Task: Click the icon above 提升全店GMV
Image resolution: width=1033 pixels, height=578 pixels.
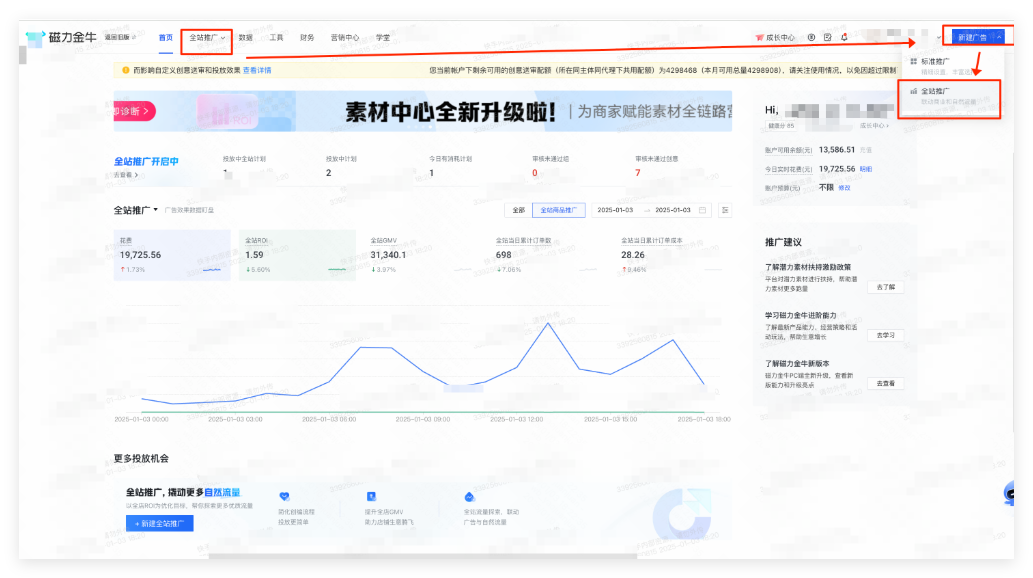Action: point(372,496)
